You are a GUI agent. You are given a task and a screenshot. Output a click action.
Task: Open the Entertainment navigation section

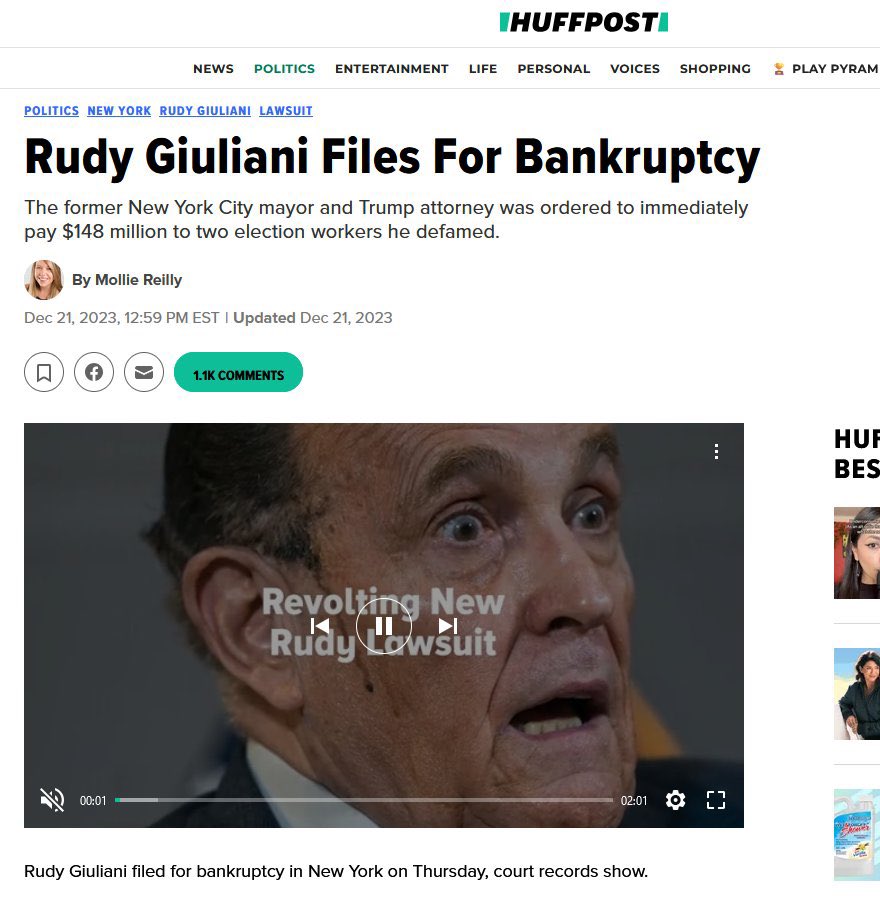392,69
